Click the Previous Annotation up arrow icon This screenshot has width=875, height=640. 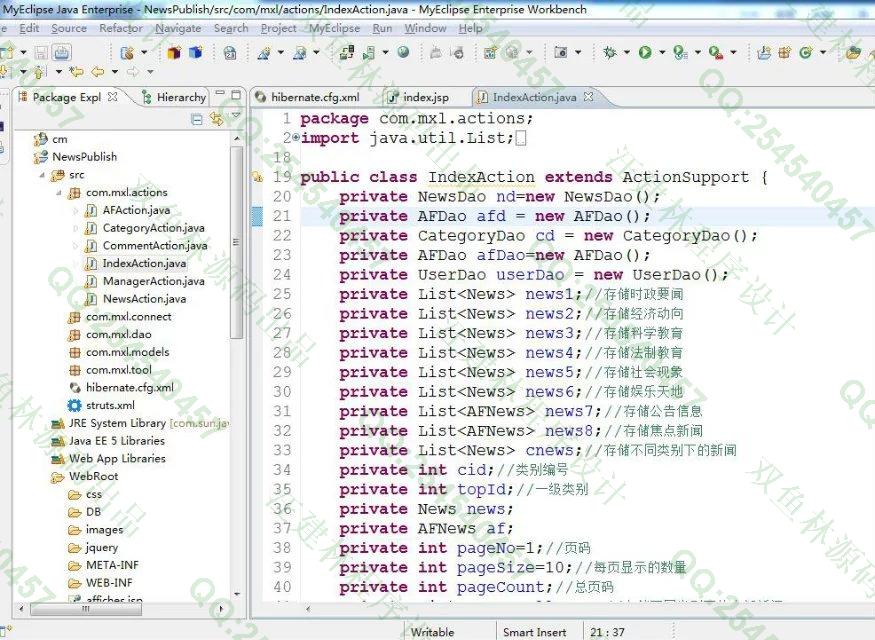[39, 71]
